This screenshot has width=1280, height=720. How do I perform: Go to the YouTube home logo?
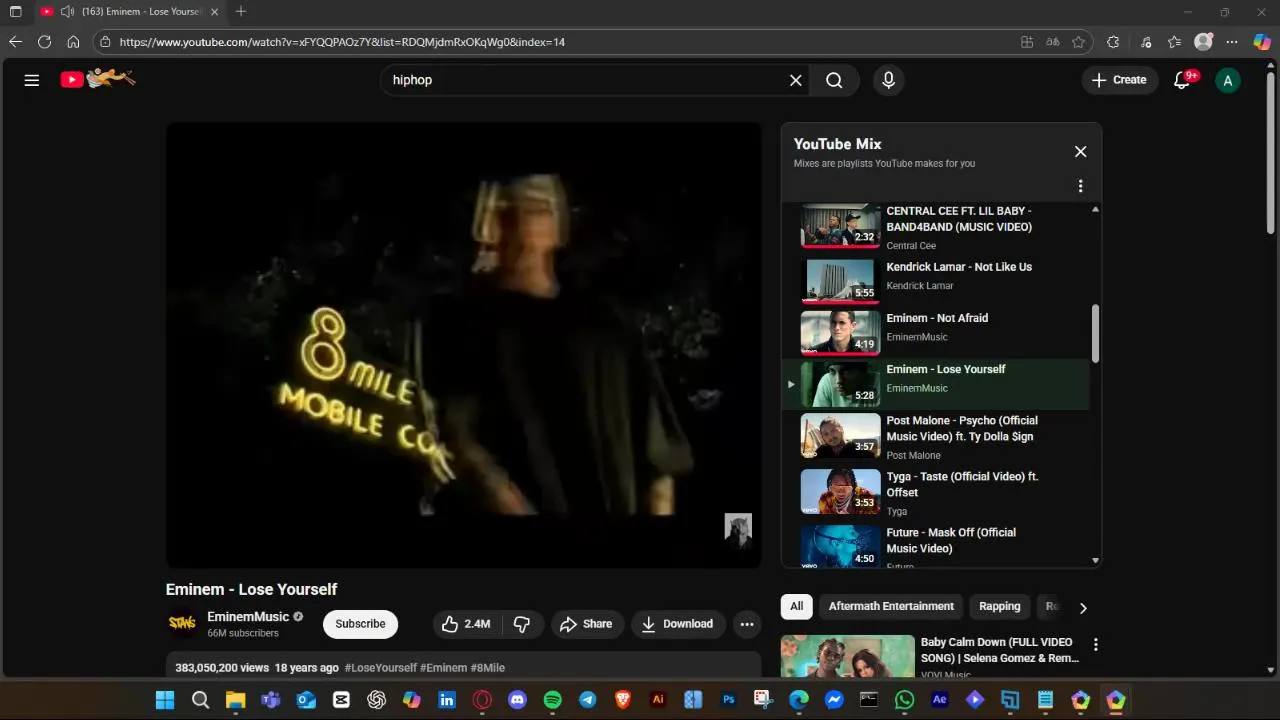[x=97, y=79]
